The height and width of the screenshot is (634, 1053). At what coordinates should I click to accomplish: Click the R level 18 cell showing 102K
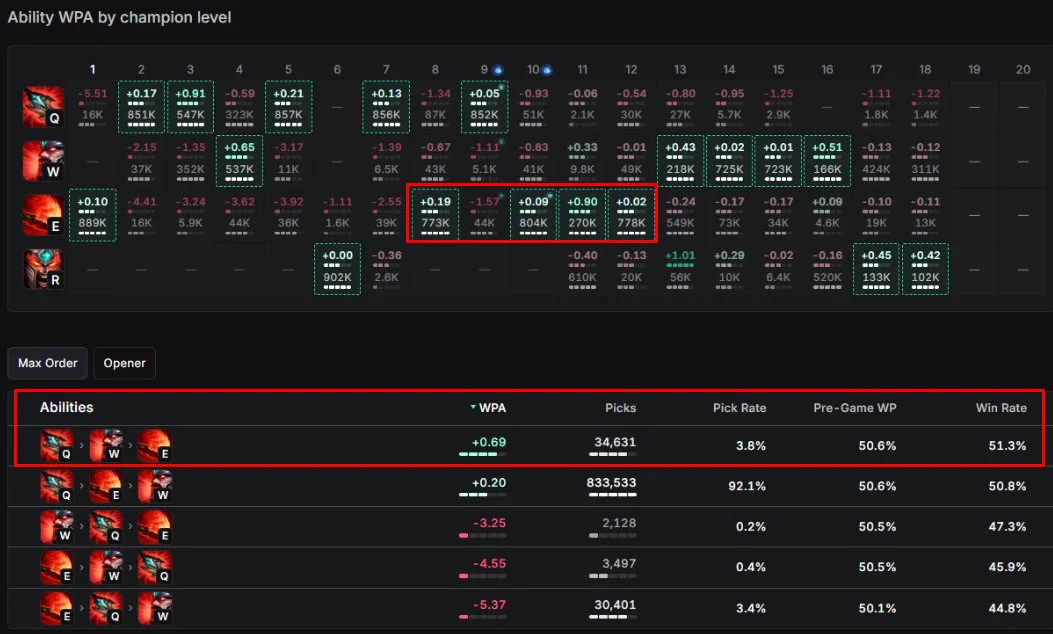tap(925, 269)
